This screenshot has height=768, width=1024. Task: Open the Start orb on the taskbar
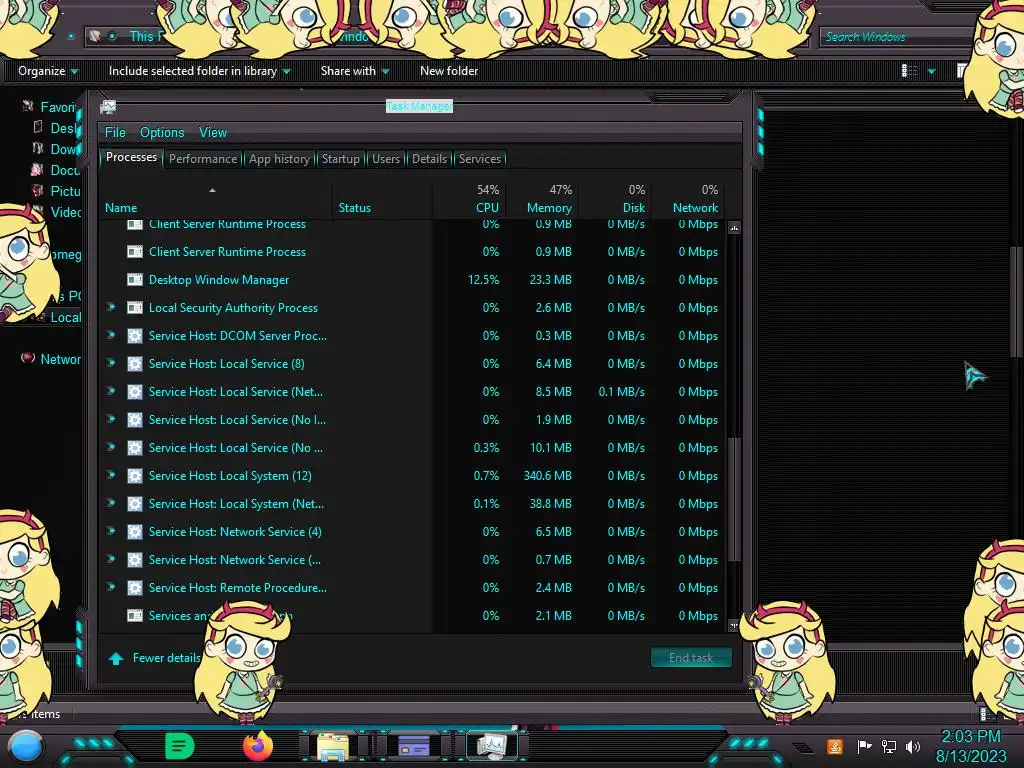point(25,746)
